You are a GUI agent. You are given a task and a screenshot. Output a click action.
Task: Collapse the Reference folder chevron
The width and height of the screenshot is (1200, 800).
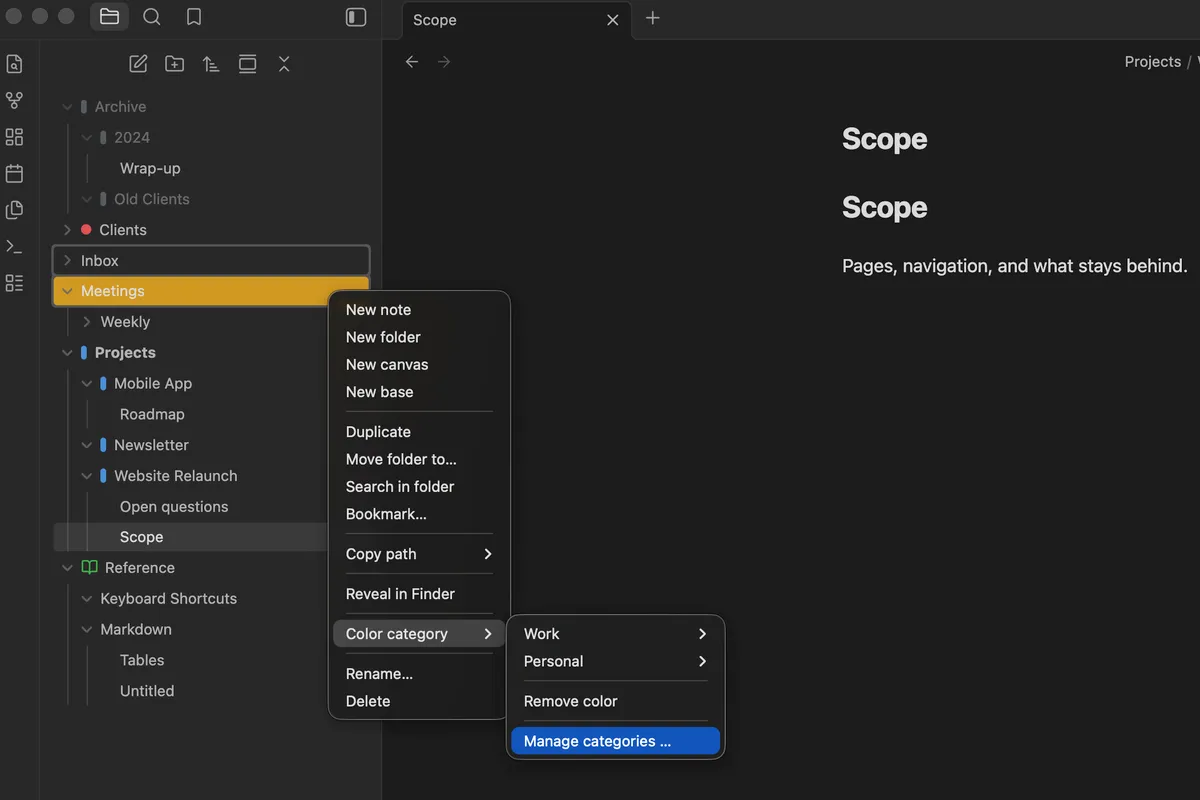click(67, 568)
